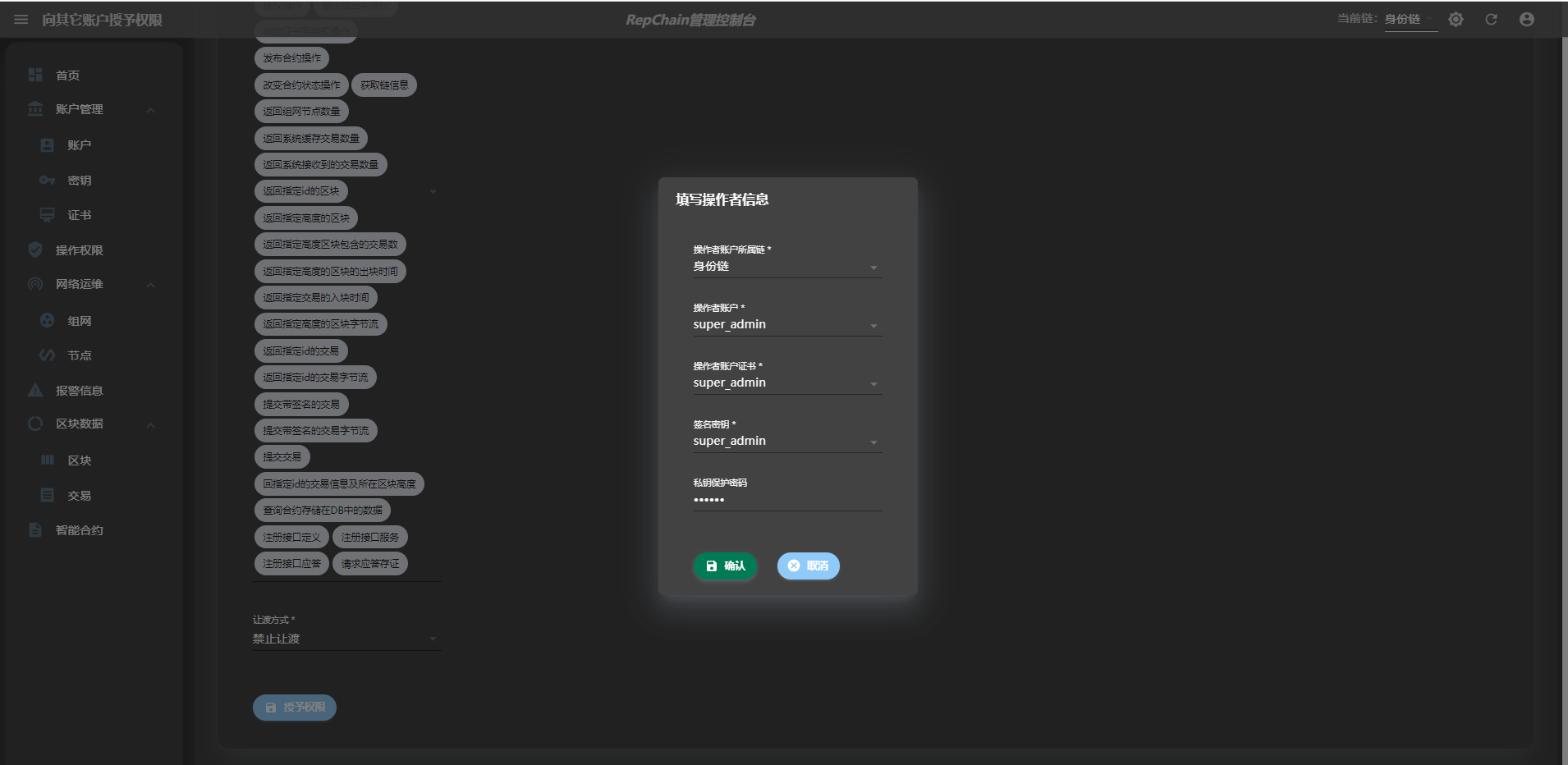Click the RepChain管理控制台 header title
This screenshot has height=765, width=1568.
pyautogui.click(x=690, y=20)
